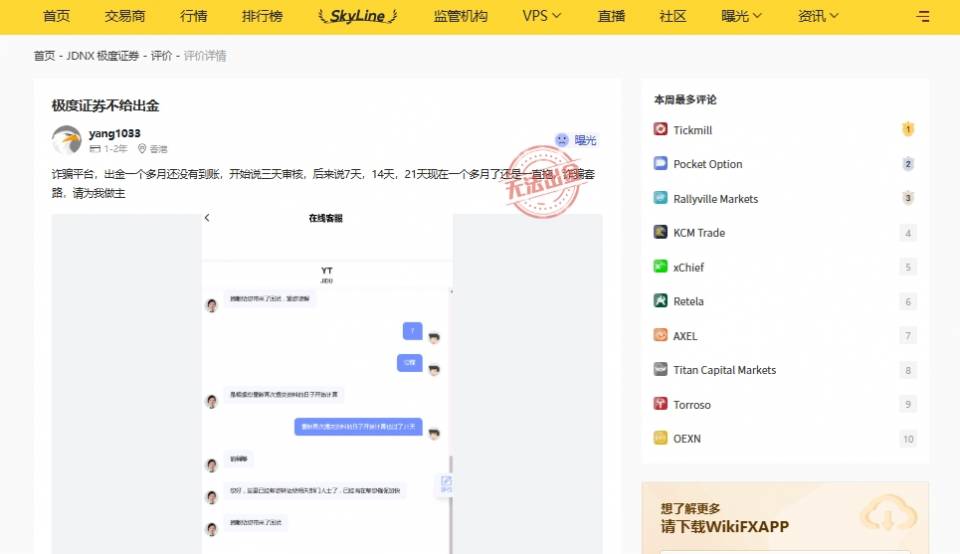Click the OEXN yellow logo icon
Viewport: 960px width, 554px height.
[x=661, y=438]
